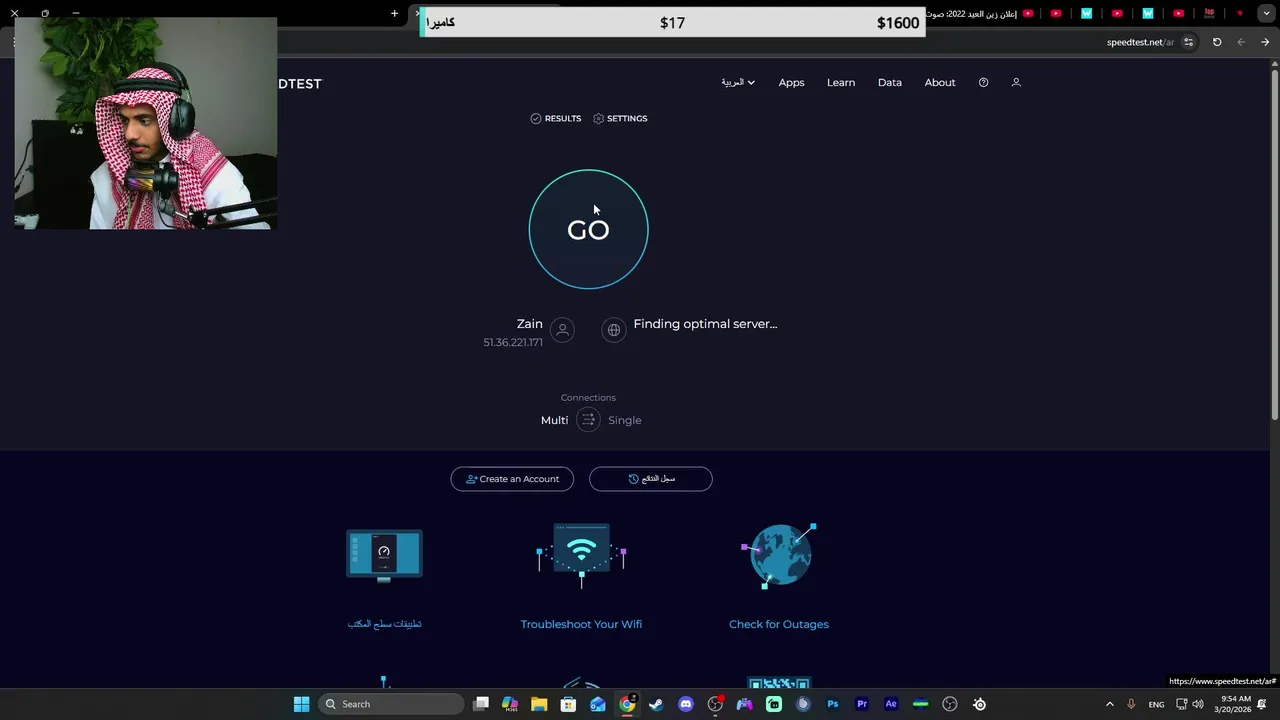Show hidden tray icons chevron
1280x720 pixels.
[x=1109, y=704]
